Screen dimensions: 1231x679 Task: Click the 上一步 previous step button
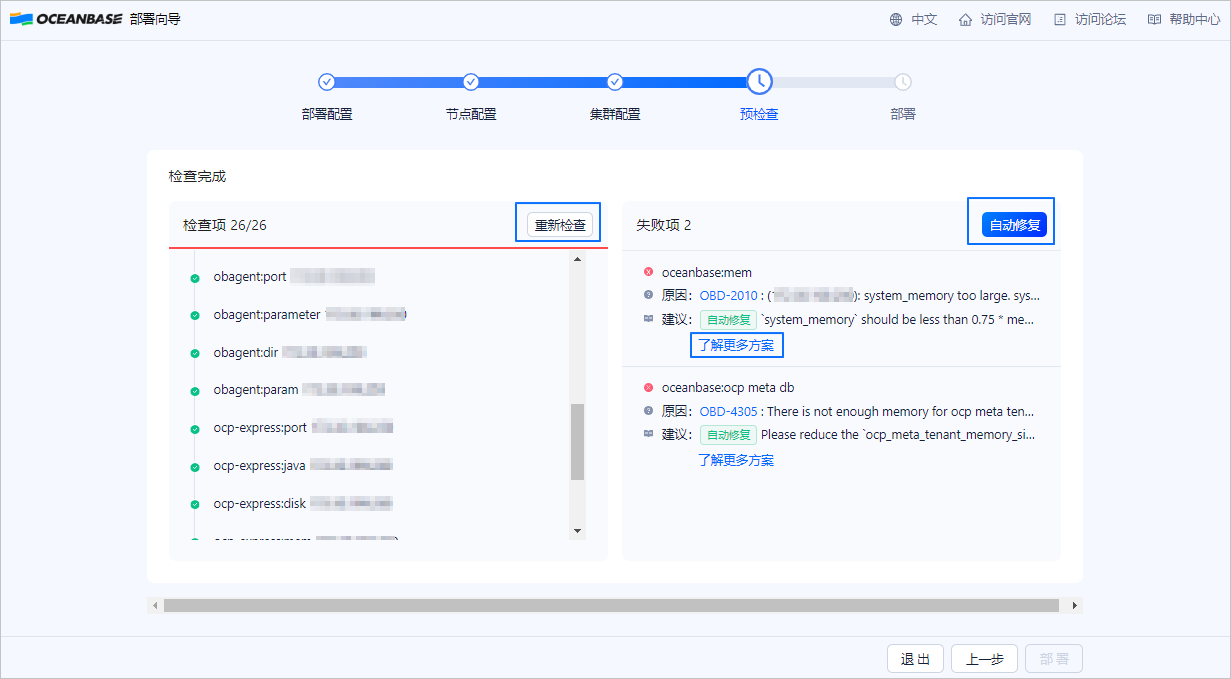pyautogui.click(x=984, y=659)
